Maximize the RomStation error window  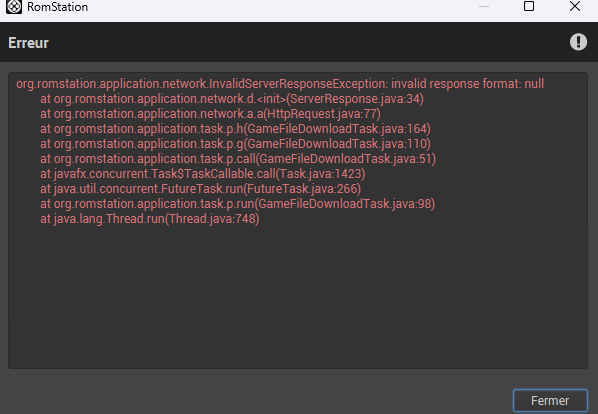[x=529, y=6]
